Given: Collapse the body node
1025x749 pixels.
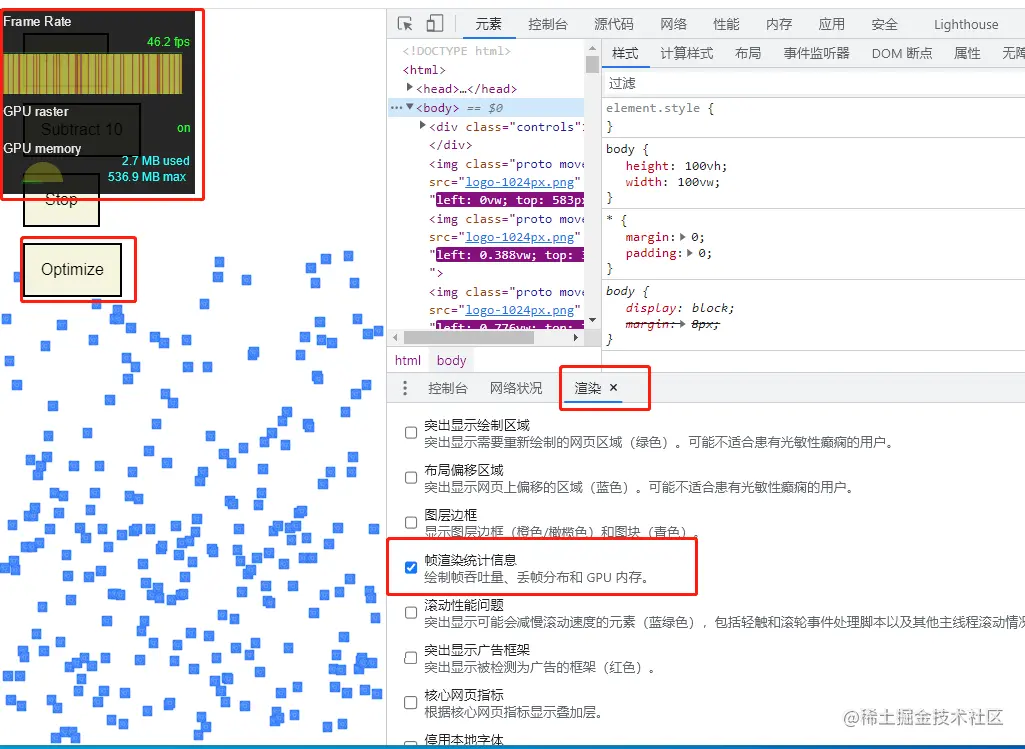Looking at the screenshot, I should click(410, 107).
